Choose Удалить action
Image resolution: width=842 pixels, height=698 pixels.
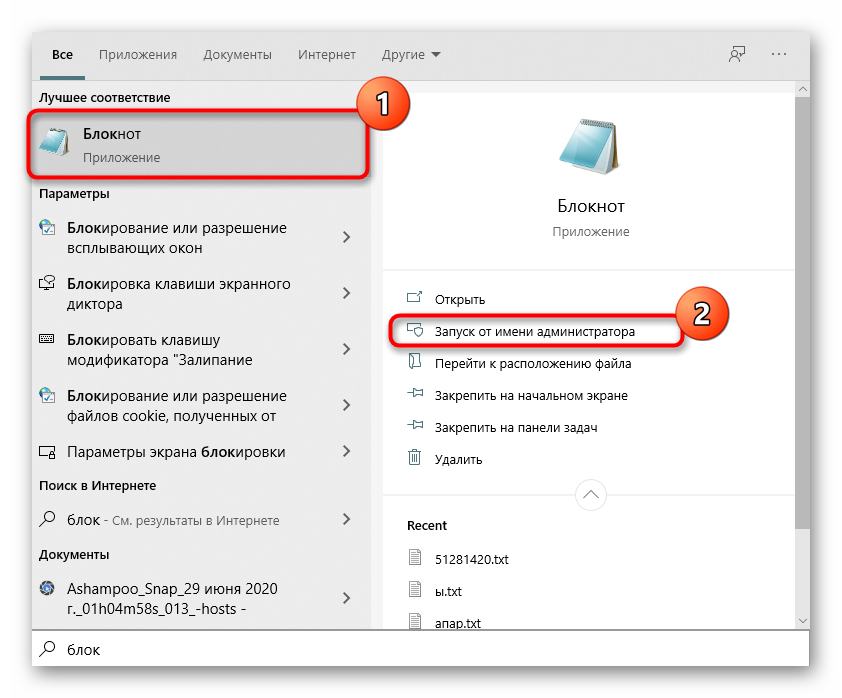[458, 460]
